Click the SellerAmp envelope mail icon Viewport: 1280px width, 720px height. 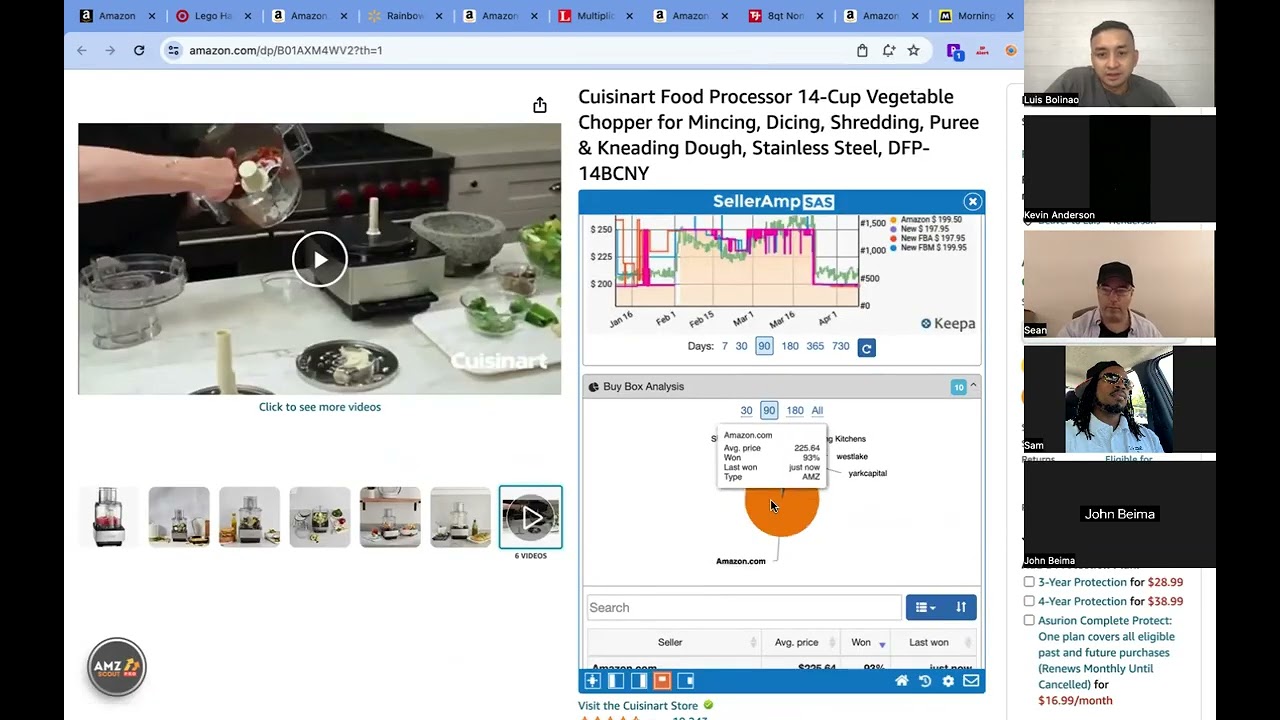pos(971,681)
